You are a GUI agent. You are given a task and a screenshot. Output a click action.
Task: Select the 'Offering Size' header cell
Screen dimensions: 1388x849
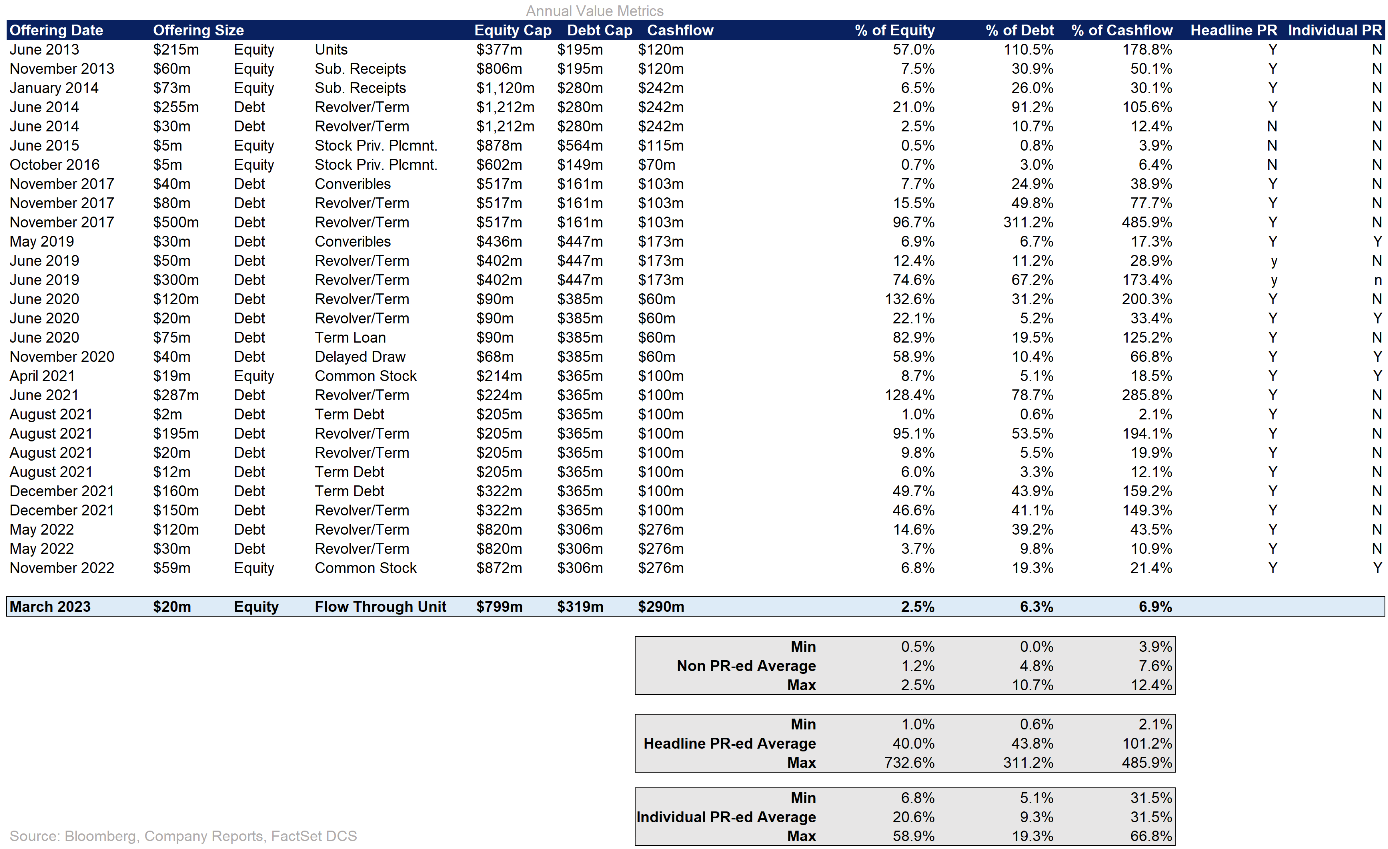coord(198,30)
